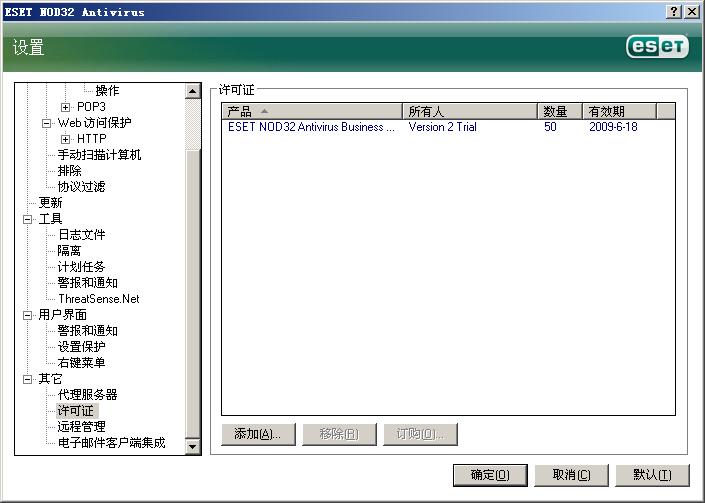Open 排除 settings in the tree

(70, 171)
